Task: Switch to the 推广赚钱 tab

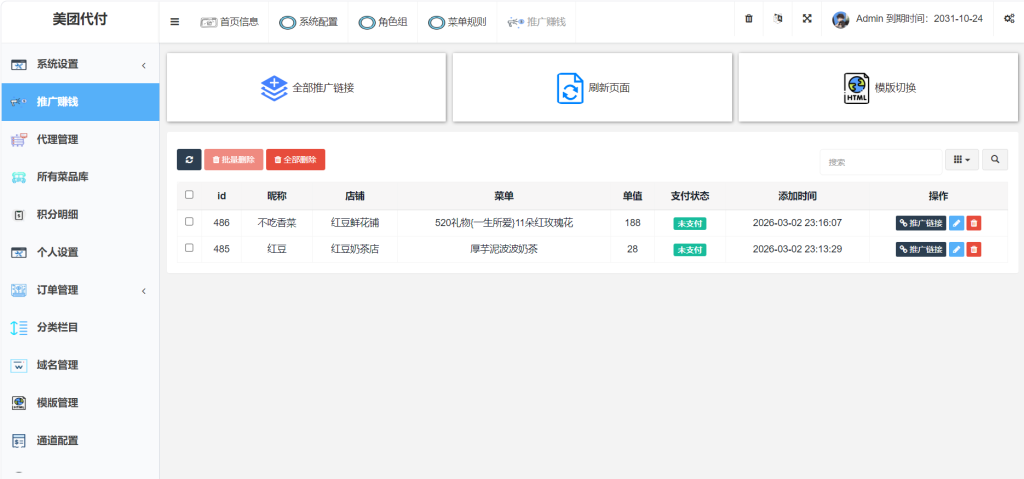Action: pyautogui.click(x=536, y=22)
